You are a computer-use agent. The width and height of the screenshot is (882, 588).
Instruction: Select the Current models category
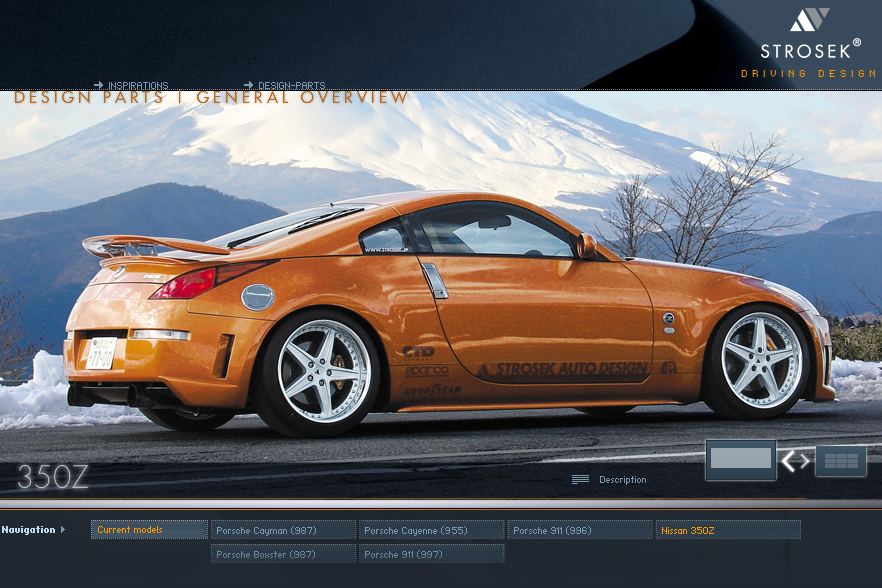[x=149, y=529]
